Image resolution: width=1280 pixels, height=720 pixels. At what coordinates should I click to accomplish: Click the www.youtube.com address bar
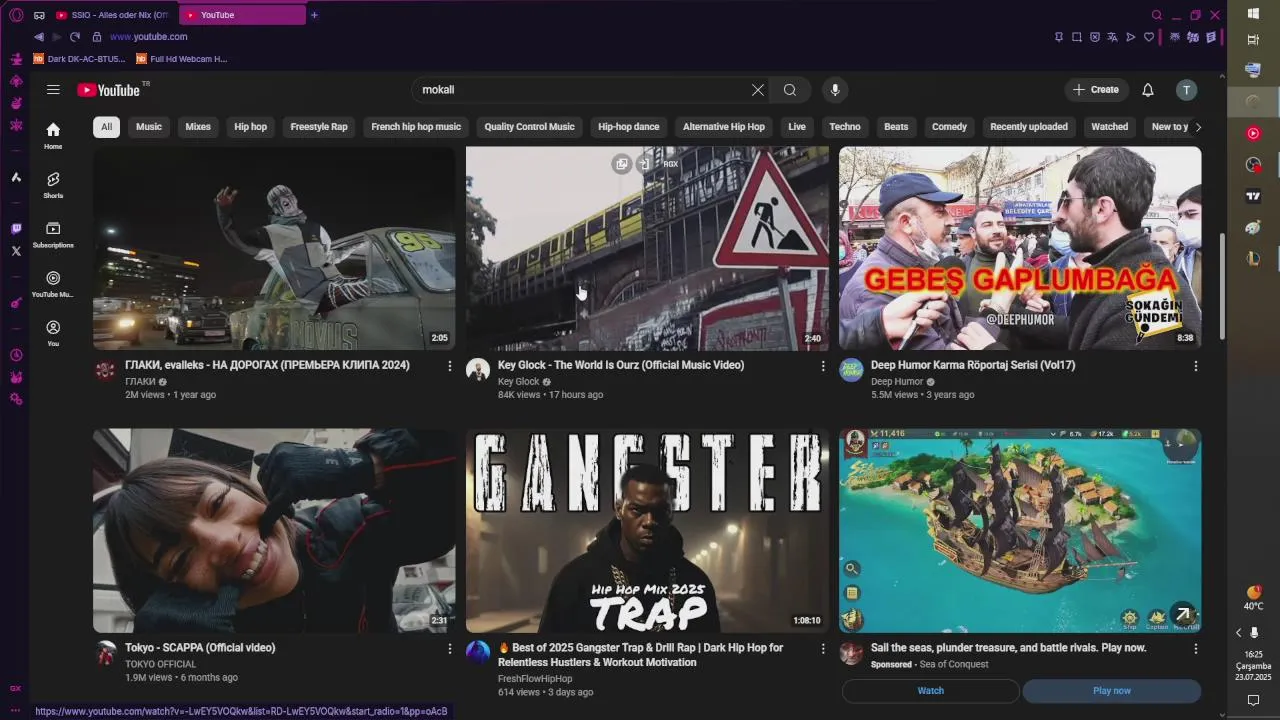[x=148, y=37]
